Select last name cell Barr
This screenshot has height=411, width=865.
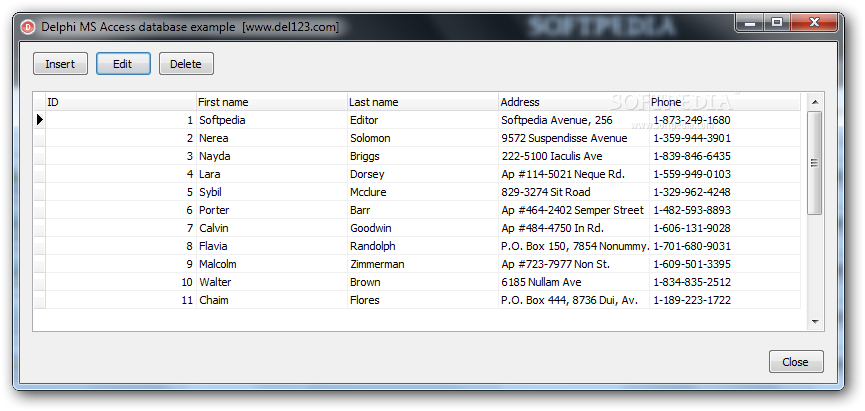click(423, 210)
